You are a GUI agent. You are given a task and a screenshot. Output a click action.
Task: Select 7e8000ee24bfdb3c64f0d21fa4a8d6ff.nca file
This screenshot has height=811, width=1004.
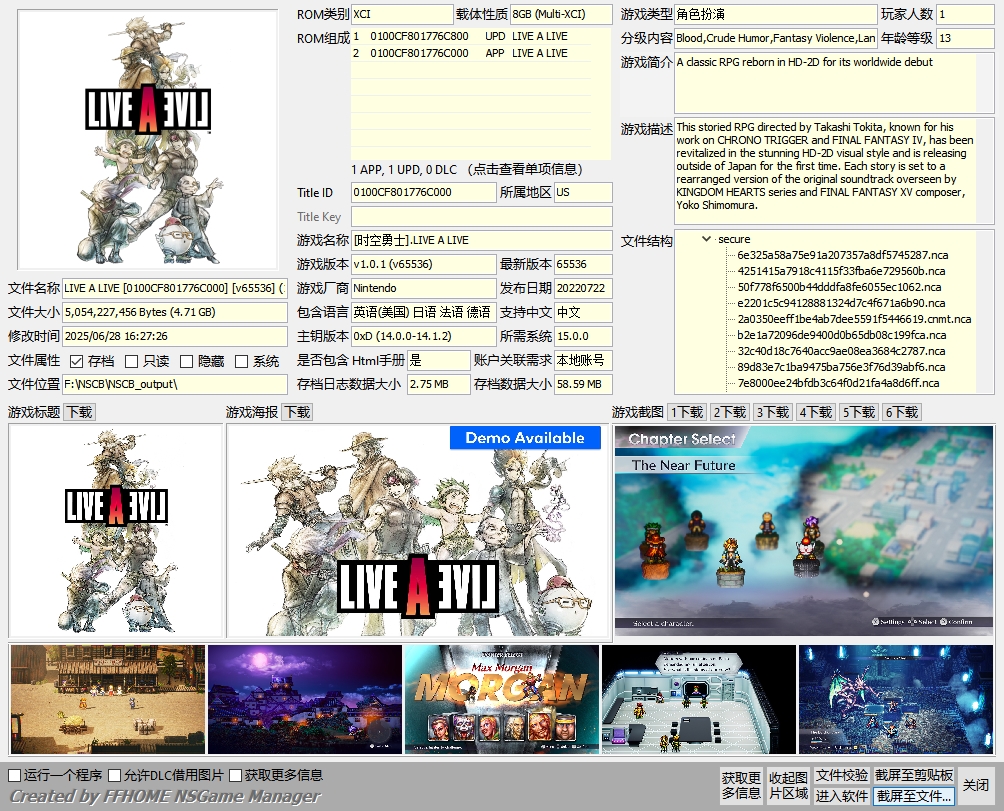pos(838,383)
